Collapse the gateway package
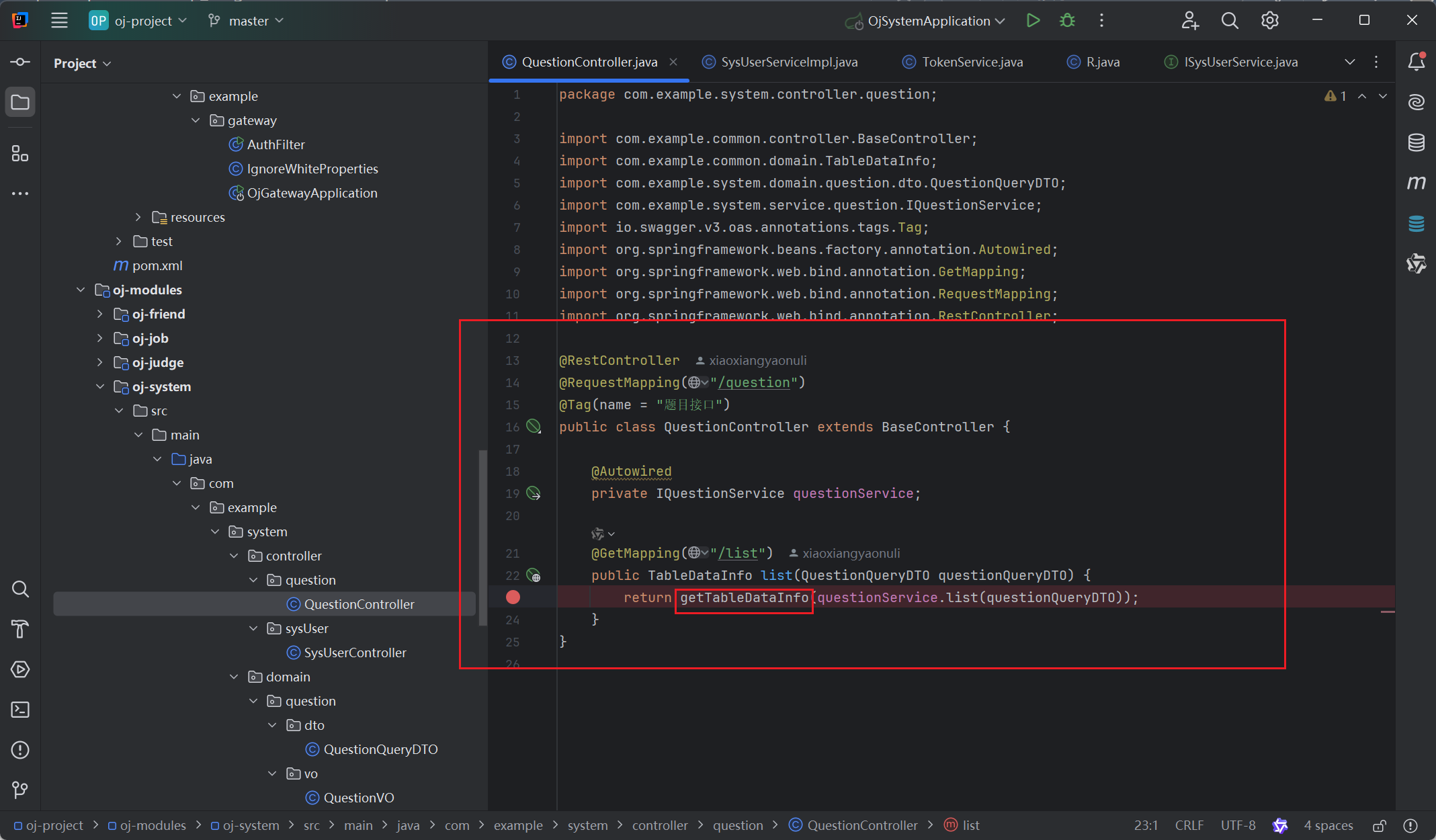The width and height of the screenshot is (1436, 840). [196, 120]
